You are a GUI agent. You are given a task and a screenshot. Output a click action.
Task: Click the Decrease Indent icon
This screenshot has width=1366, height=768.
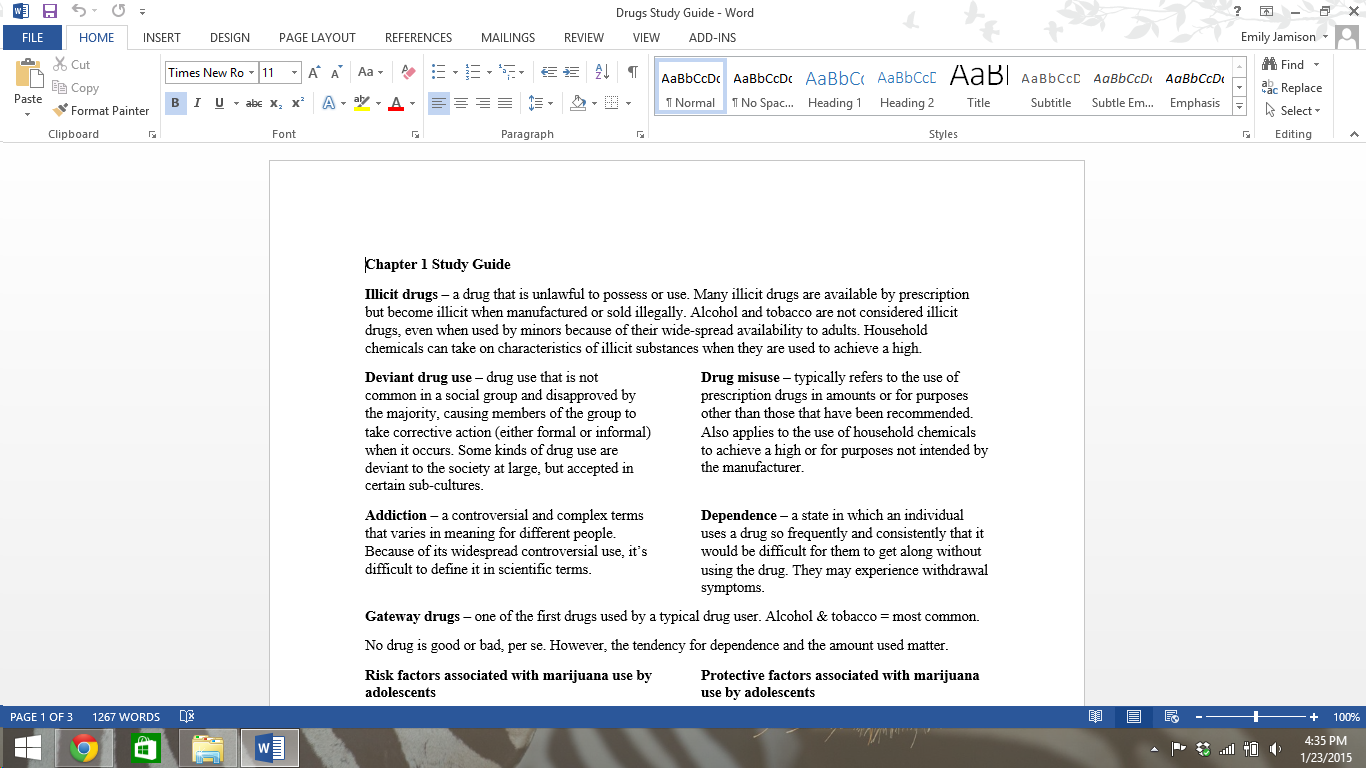click(x=548, y=72)
